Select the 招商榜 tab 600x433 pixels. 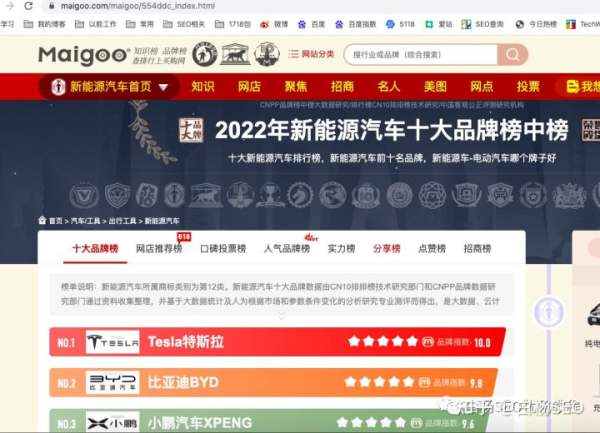pos(477,249)
